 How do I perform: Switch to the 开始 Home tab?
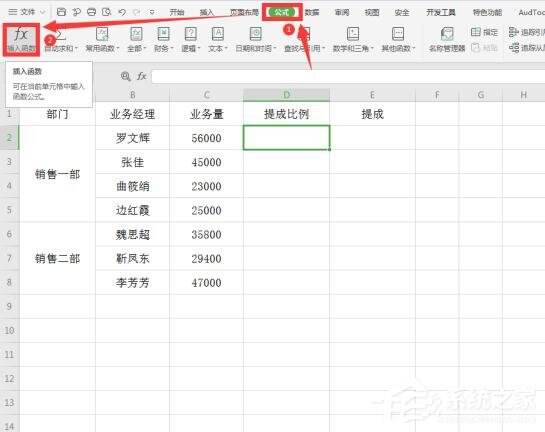(177, 13)
